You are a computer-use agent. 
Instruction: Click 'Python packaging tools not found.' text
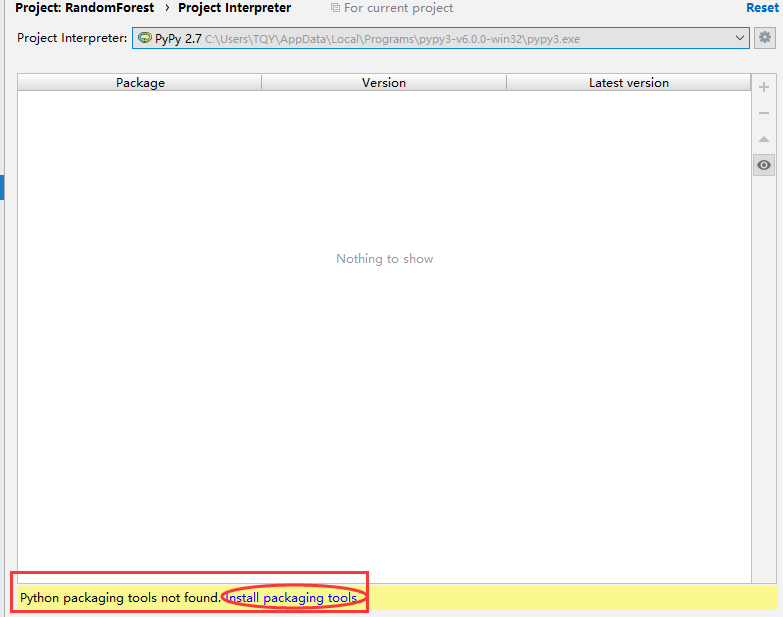[120, 598]
